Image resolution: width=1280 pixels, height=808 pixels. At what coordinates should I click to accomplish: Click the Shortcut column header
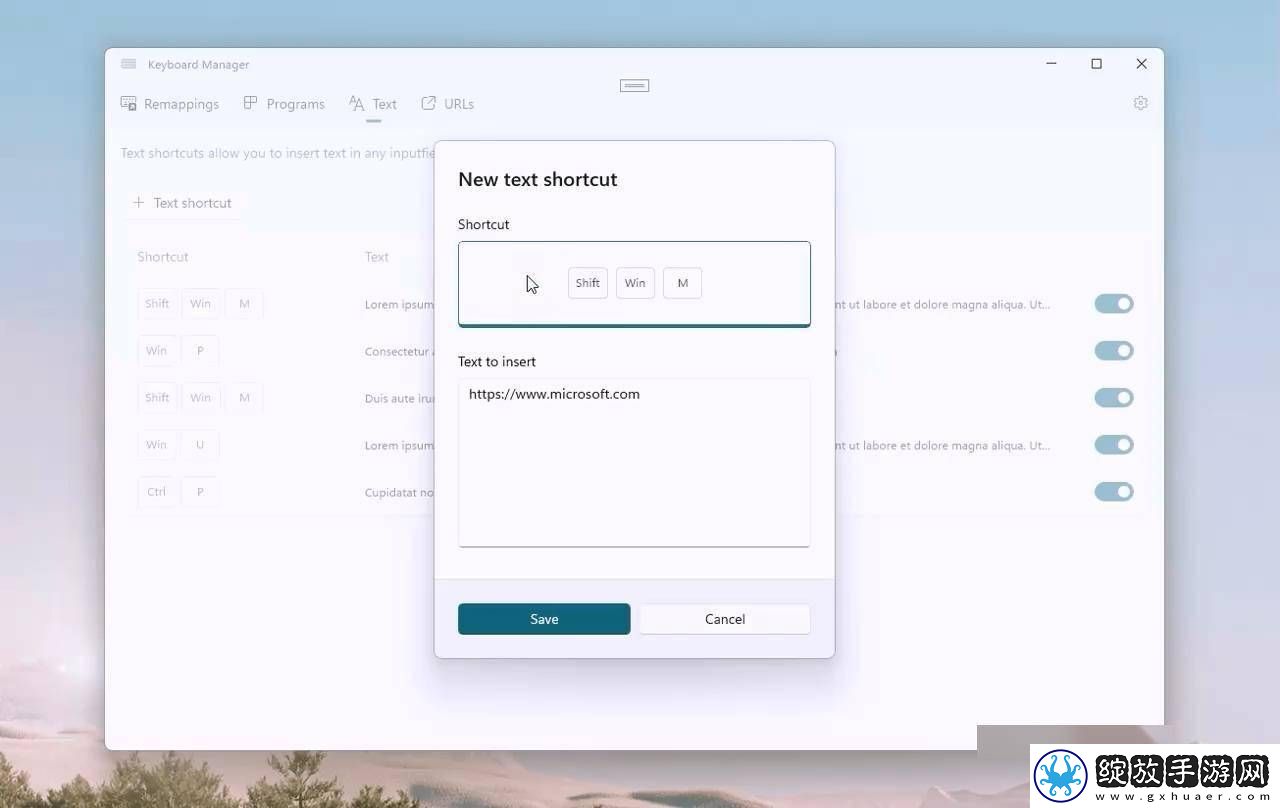(x=163, y=257)
